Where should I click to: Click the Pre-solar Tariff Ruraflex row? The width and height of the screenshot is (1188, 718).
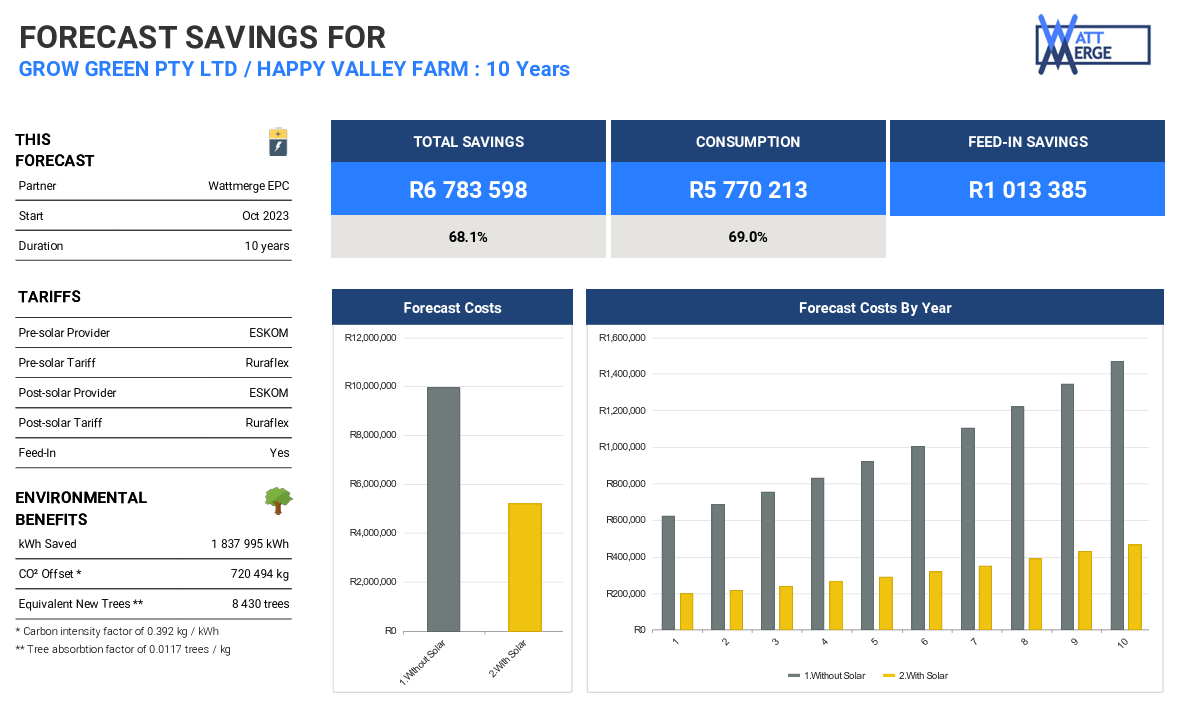[153, 363]
